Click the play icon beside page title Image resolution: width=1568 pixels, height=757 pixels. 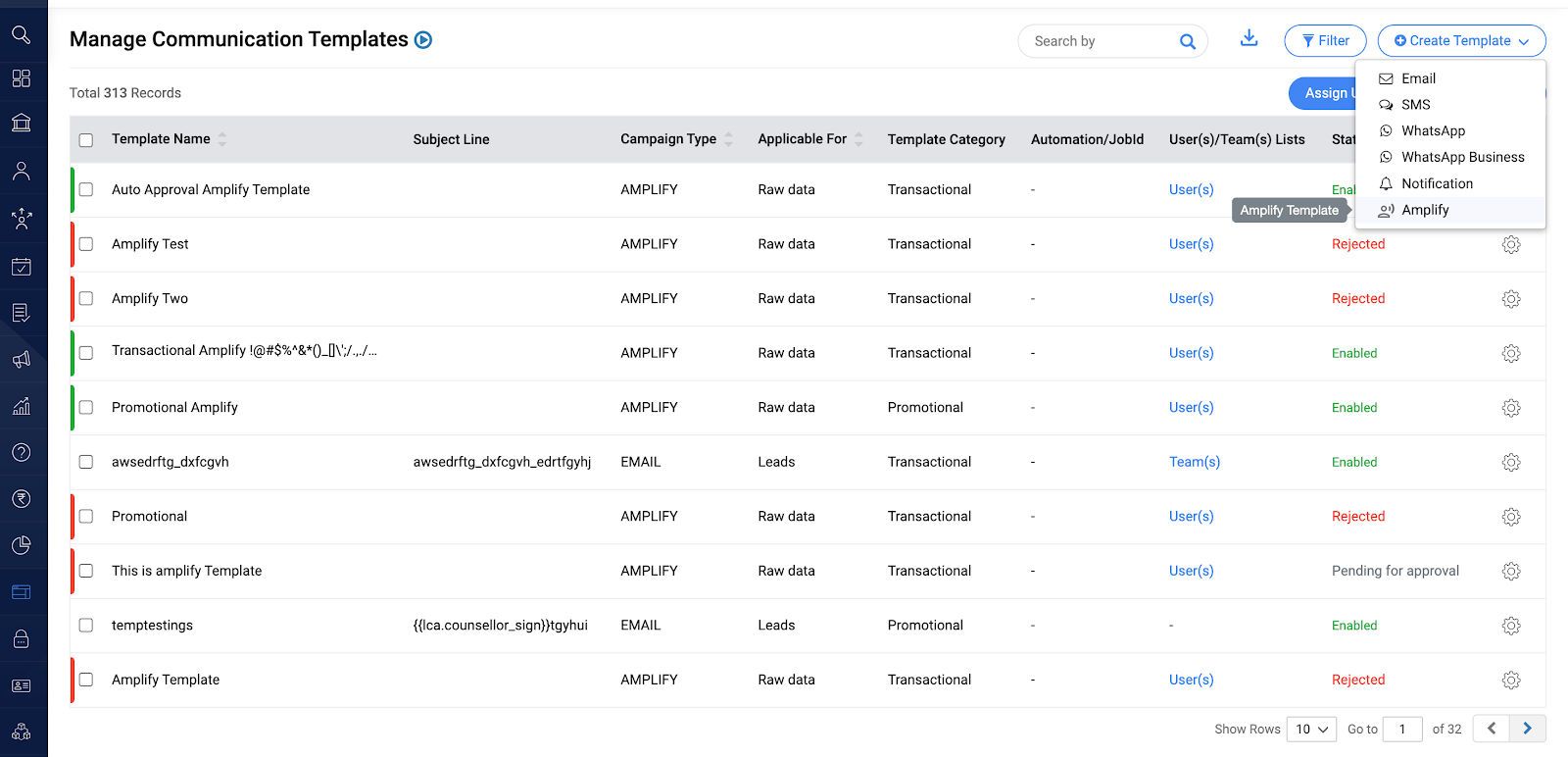click(x=423, y=40)
